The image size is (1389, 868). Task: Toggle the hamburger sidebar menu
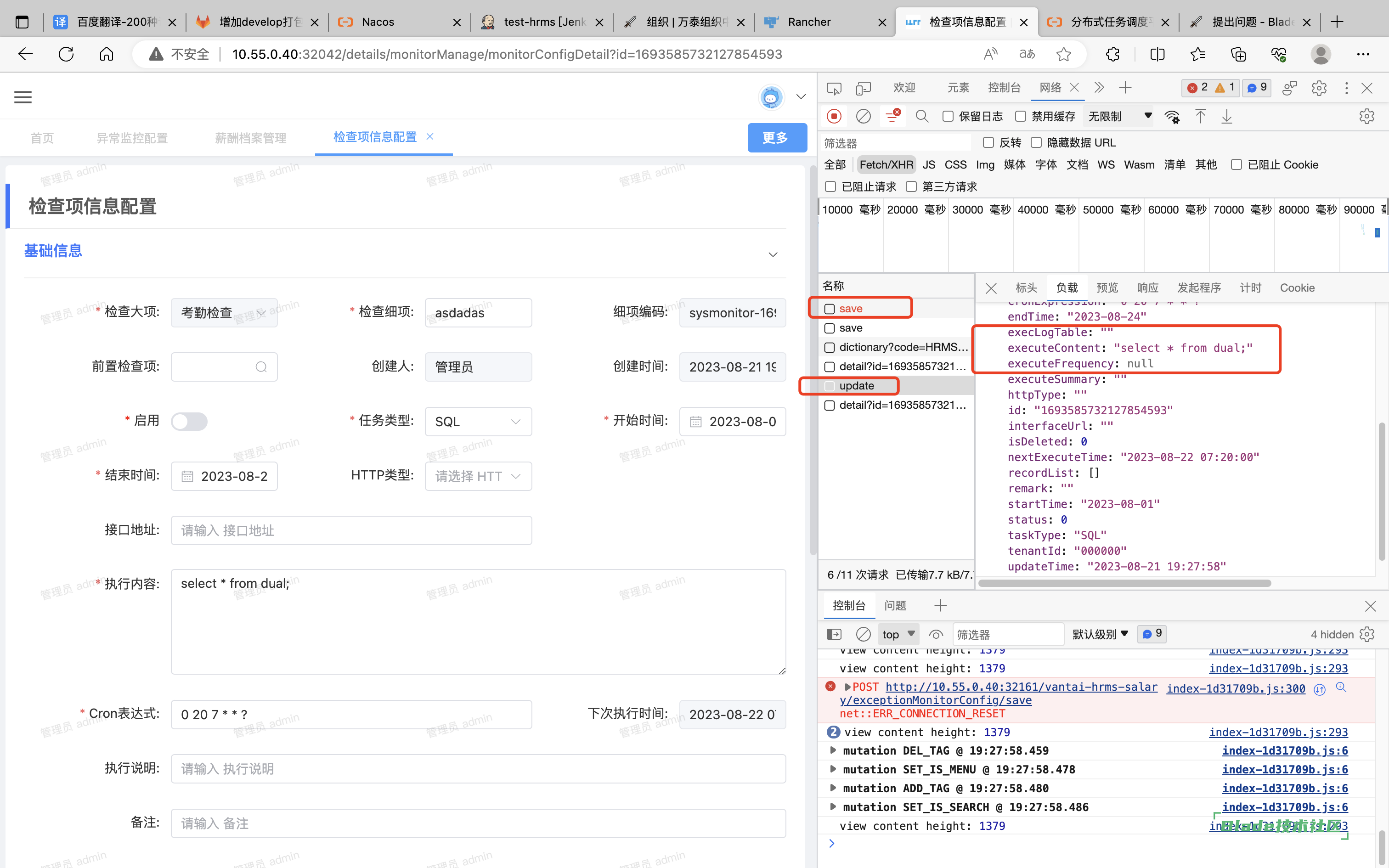click(23, 97)
